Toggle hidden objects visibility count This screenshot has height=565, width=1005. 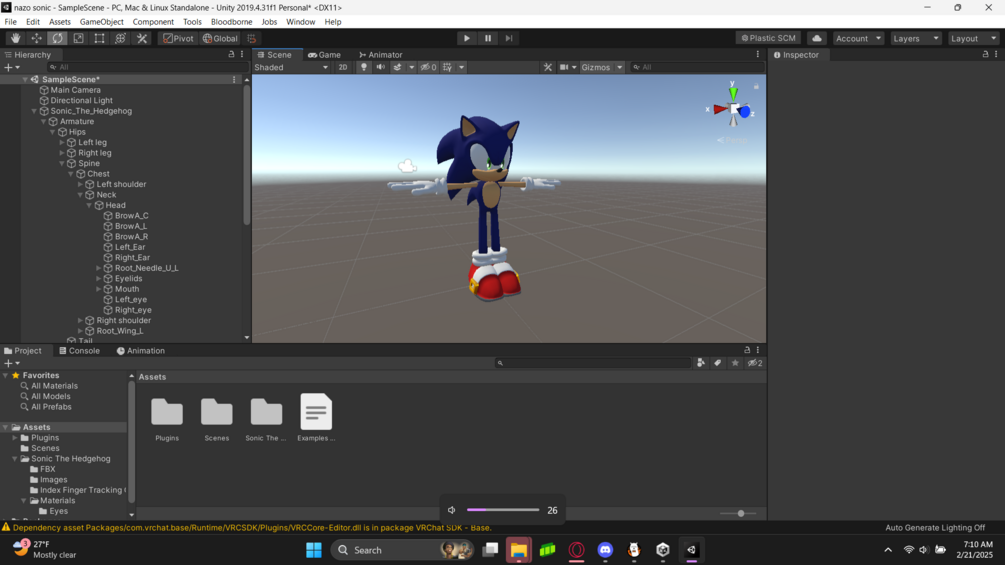(428, 67)
